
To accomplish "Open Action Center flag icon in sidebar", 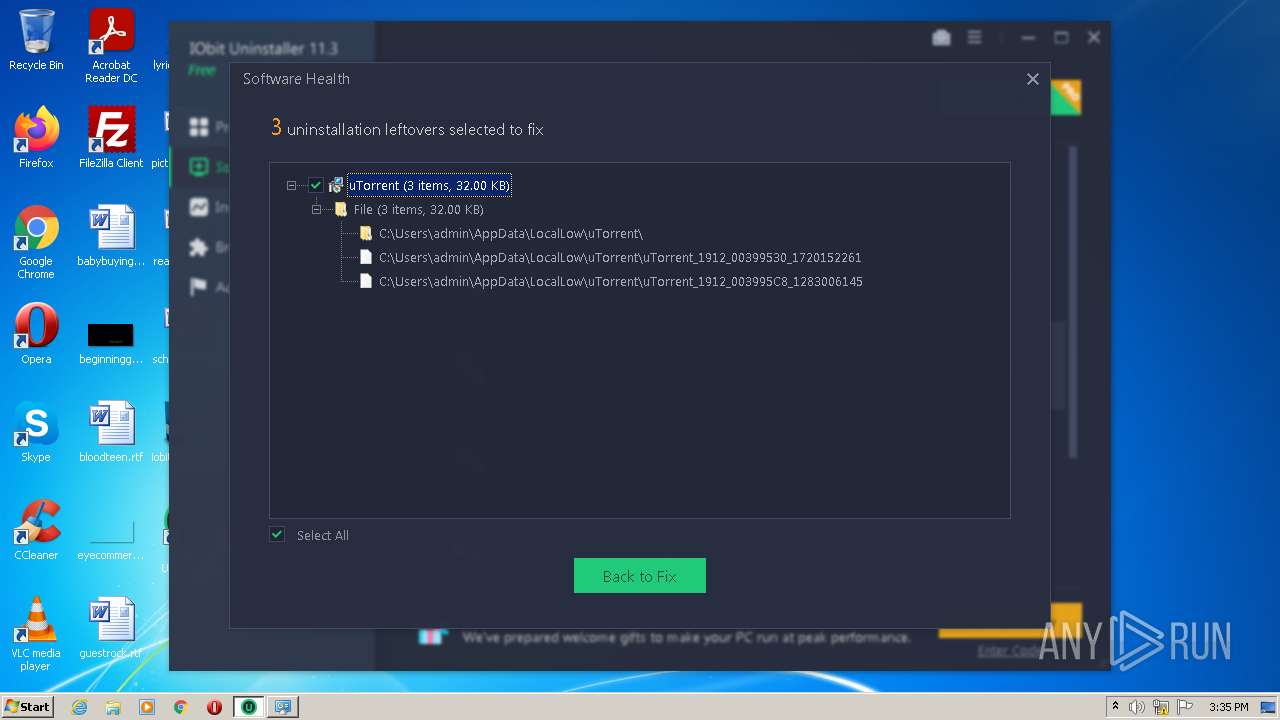I will click(x=199, y=287).
